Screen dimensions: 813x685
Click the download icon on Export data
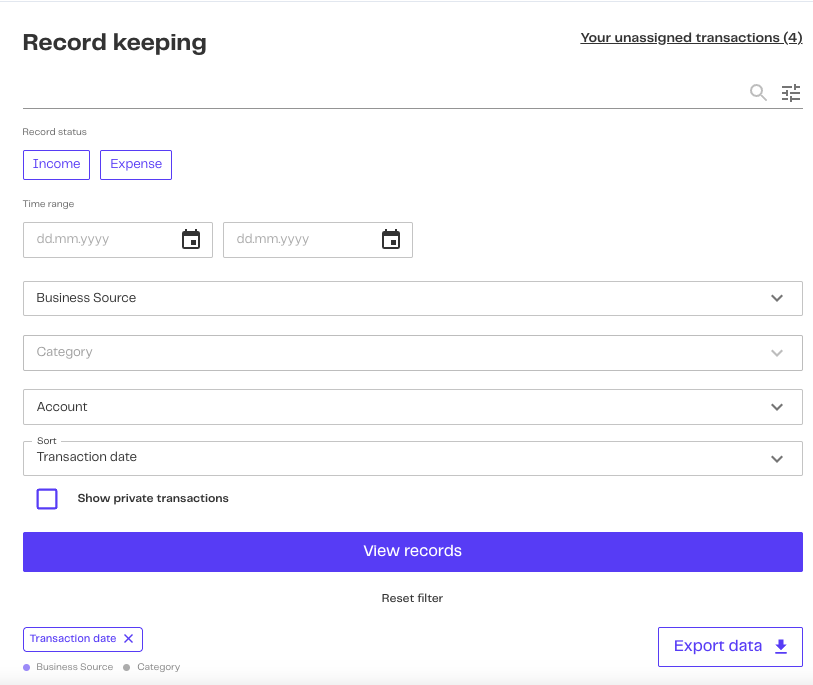coord(781,646)
